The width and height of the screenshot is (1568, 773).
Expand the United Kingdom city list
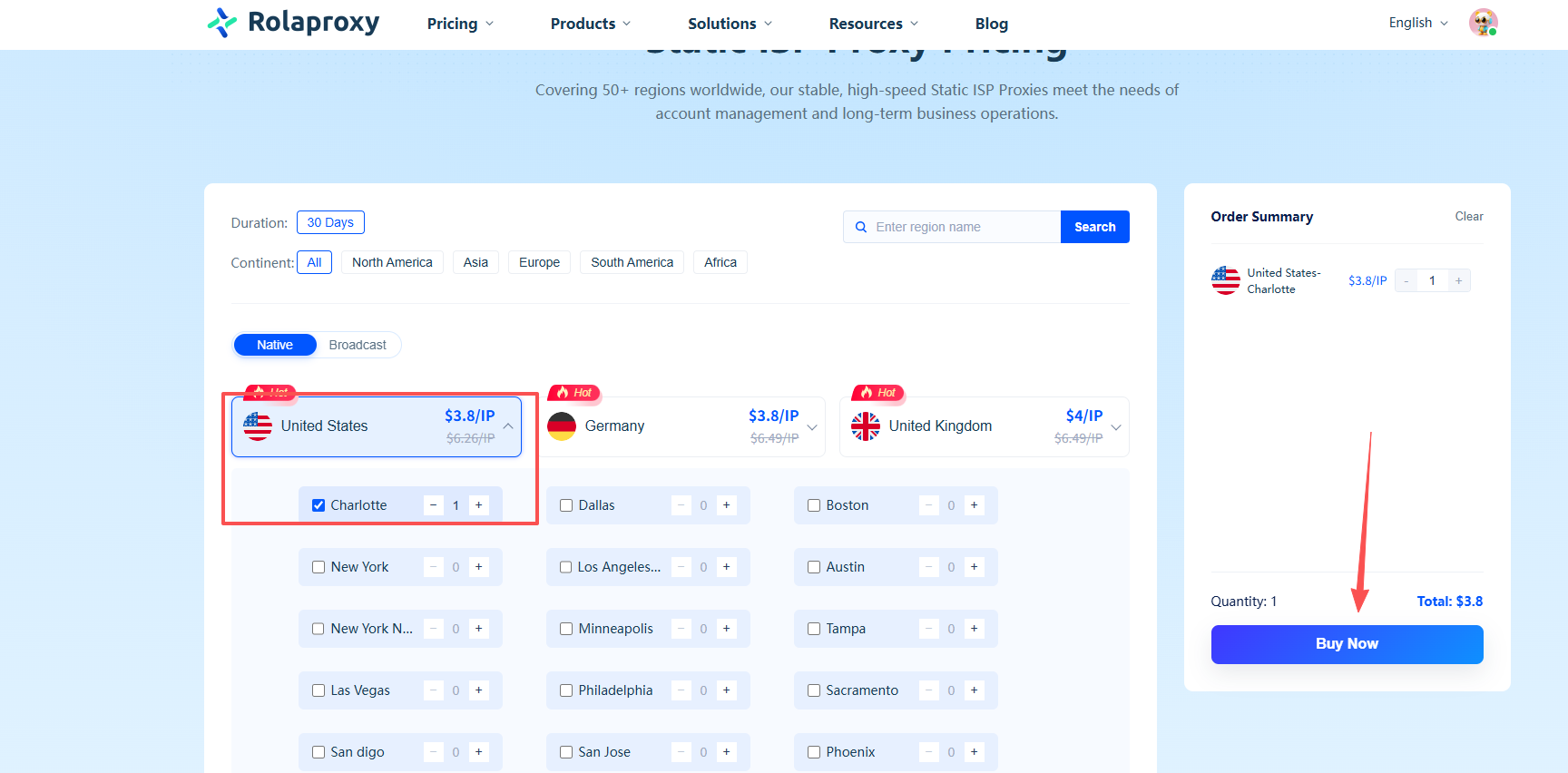[1116, 426]
